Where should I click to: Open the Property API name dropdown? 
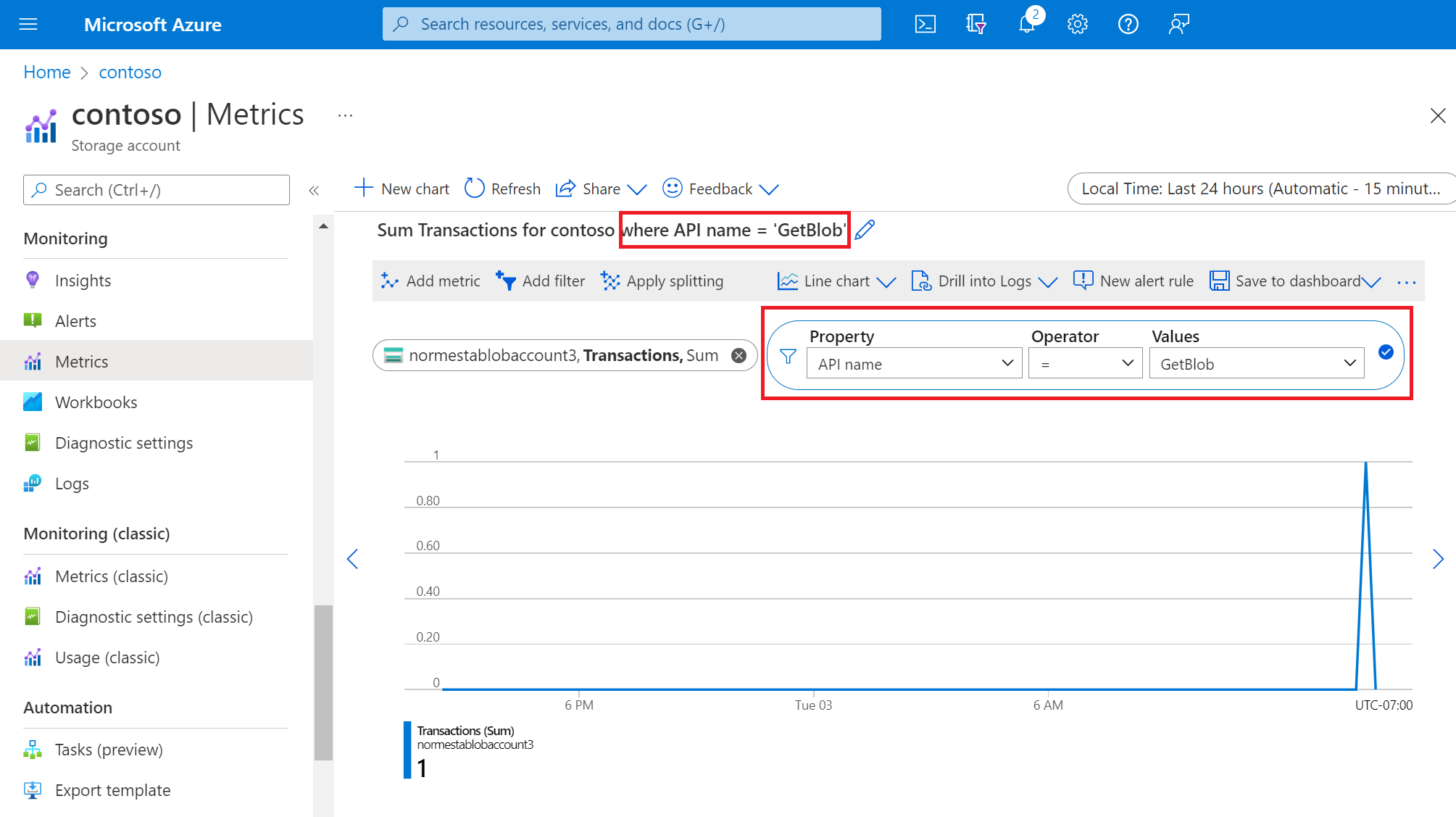point(915,363)
